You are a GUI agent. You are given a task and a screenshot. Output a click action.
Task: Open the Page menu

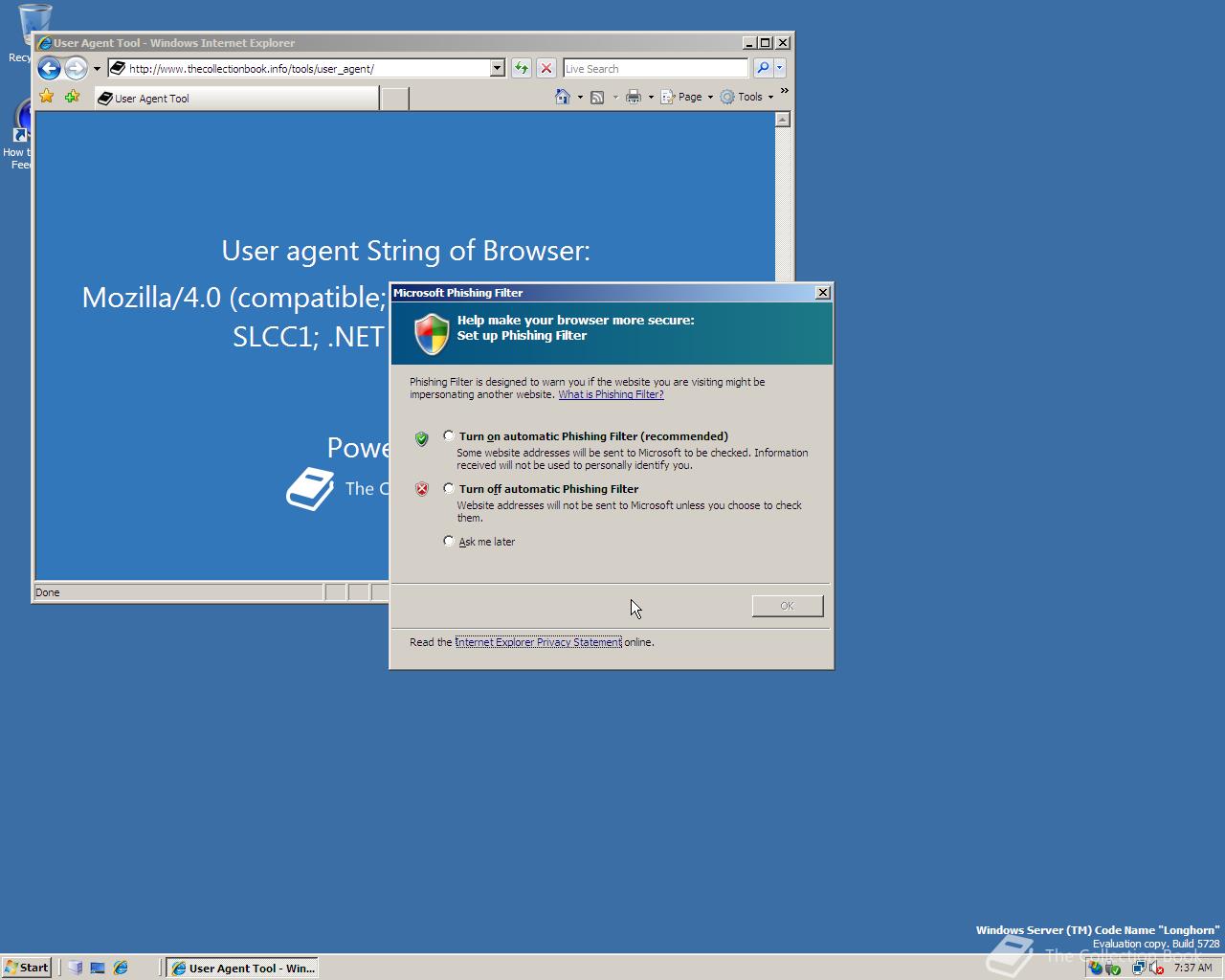(x=687, y=97)
